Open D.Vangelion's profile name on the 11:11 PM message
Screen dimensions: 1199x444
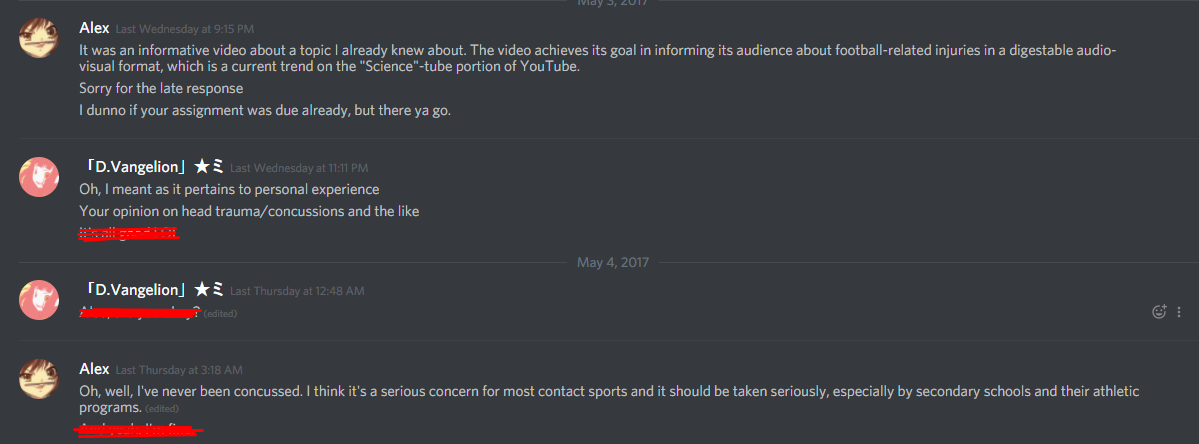(151, 167)
